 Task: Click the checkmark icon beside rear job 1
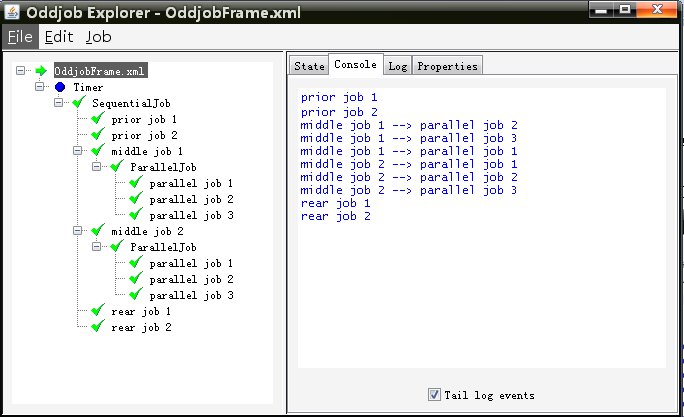pyautogui.click(x=98, y=312)
